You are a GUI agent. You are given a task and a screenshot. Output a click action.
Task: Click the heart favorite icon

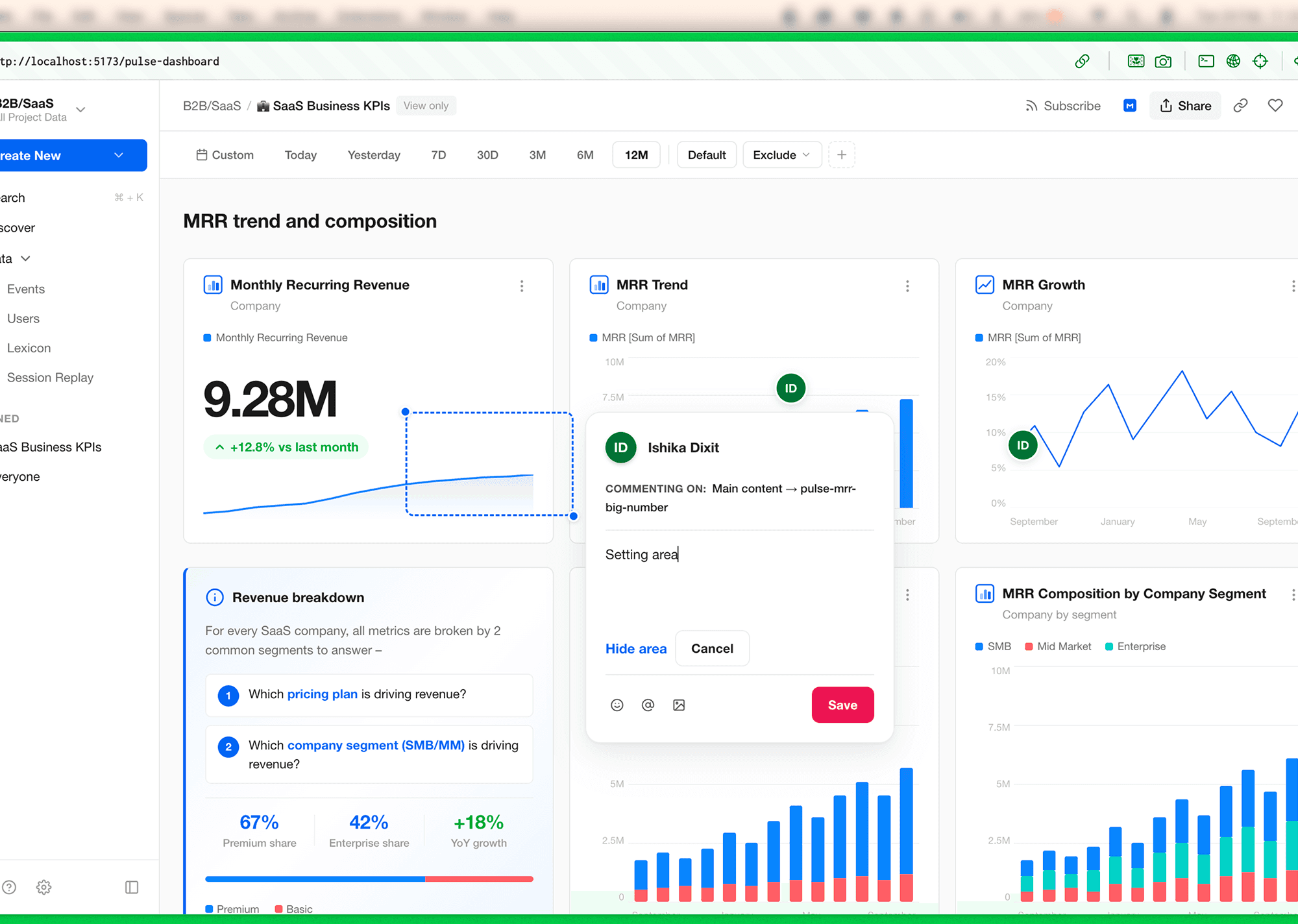[1275, 106]
